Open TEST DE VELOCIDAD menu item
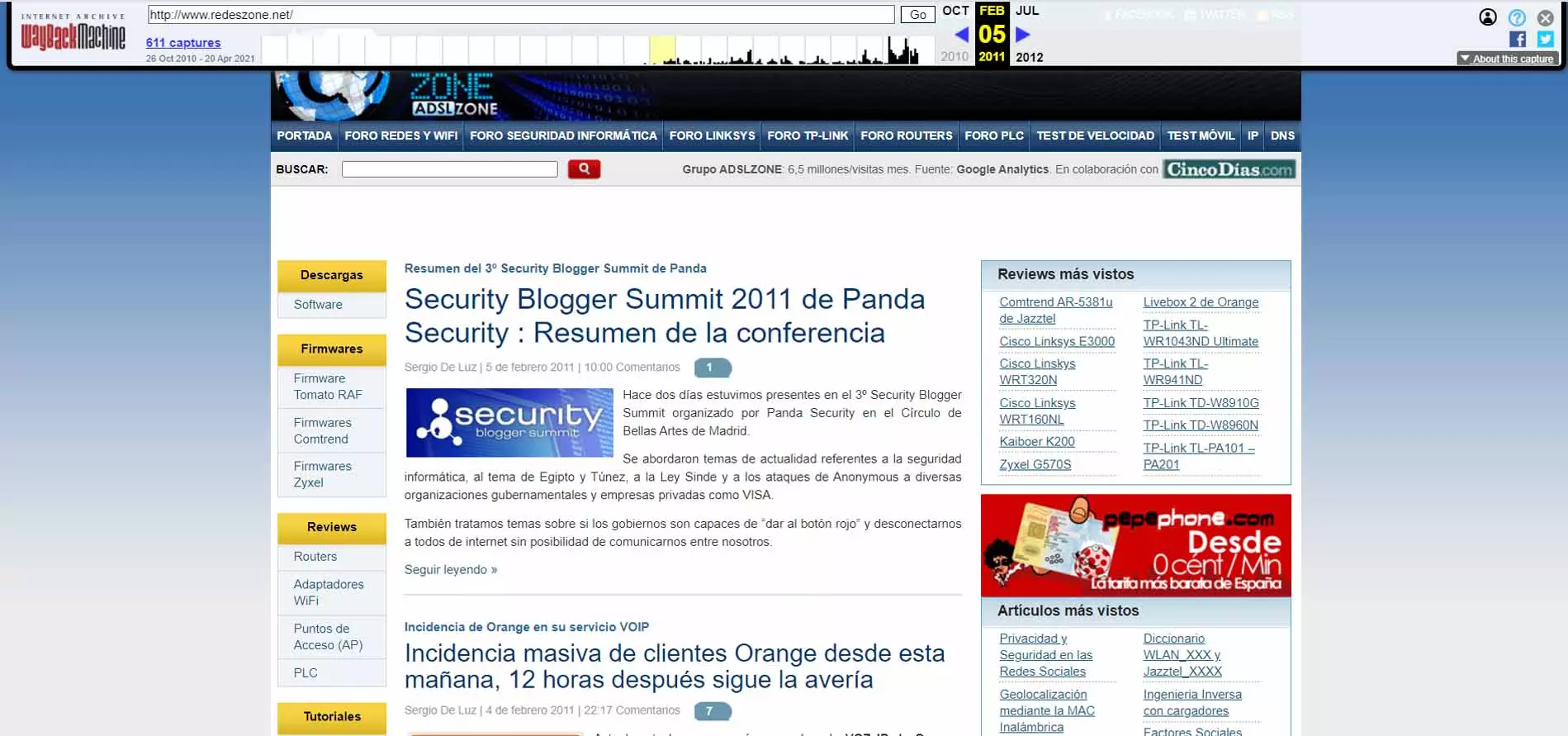The width and height of the screenshot is (1568, 736). pos(1095,135)
